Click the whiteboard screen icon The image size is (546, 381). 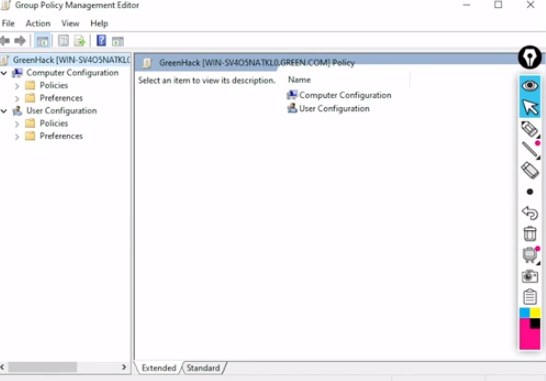tap(530, 255)
